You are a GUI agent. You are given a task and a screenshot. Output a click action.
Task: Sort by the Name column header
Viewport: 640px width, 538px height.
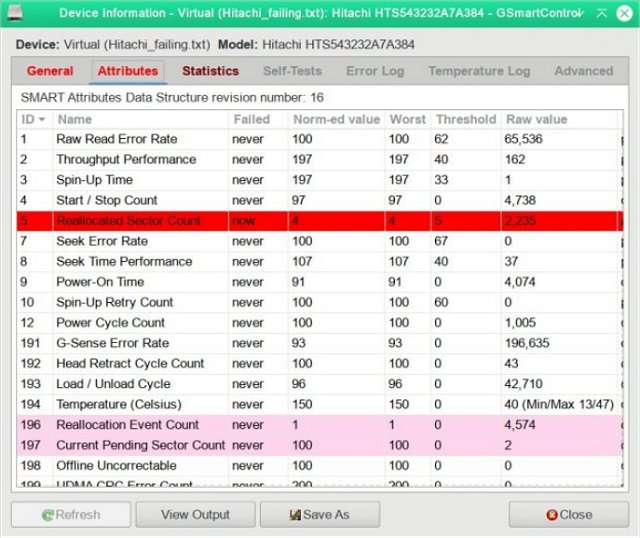(x=138, y=119)
